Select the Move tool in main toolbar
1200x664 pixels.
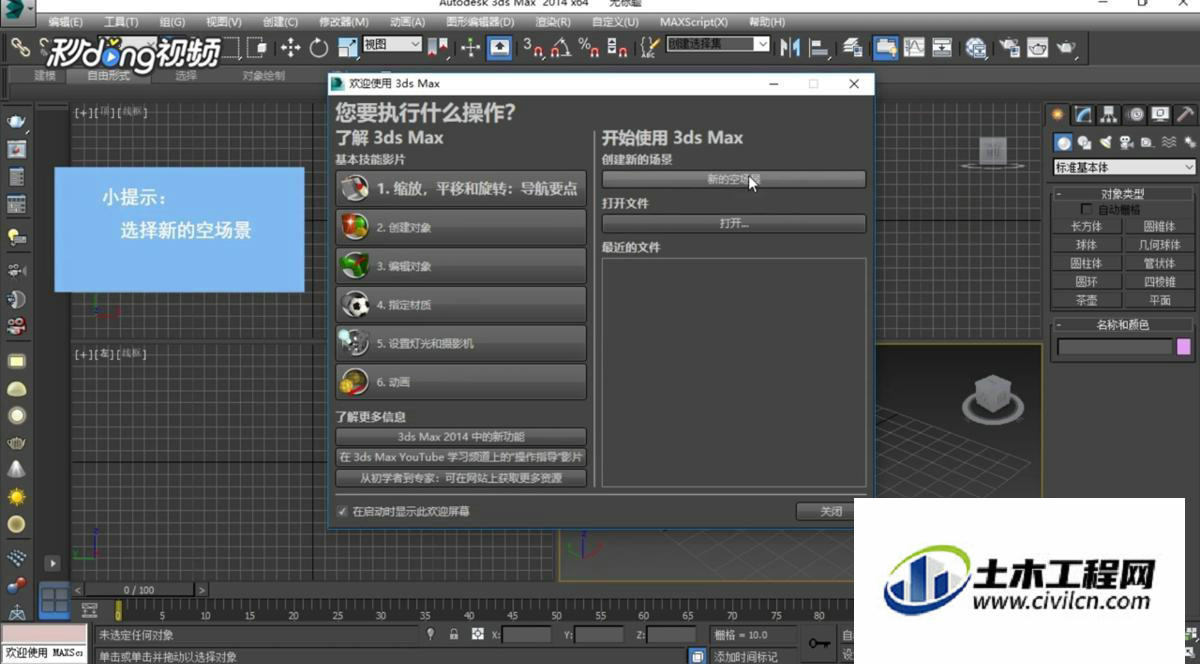290,47
